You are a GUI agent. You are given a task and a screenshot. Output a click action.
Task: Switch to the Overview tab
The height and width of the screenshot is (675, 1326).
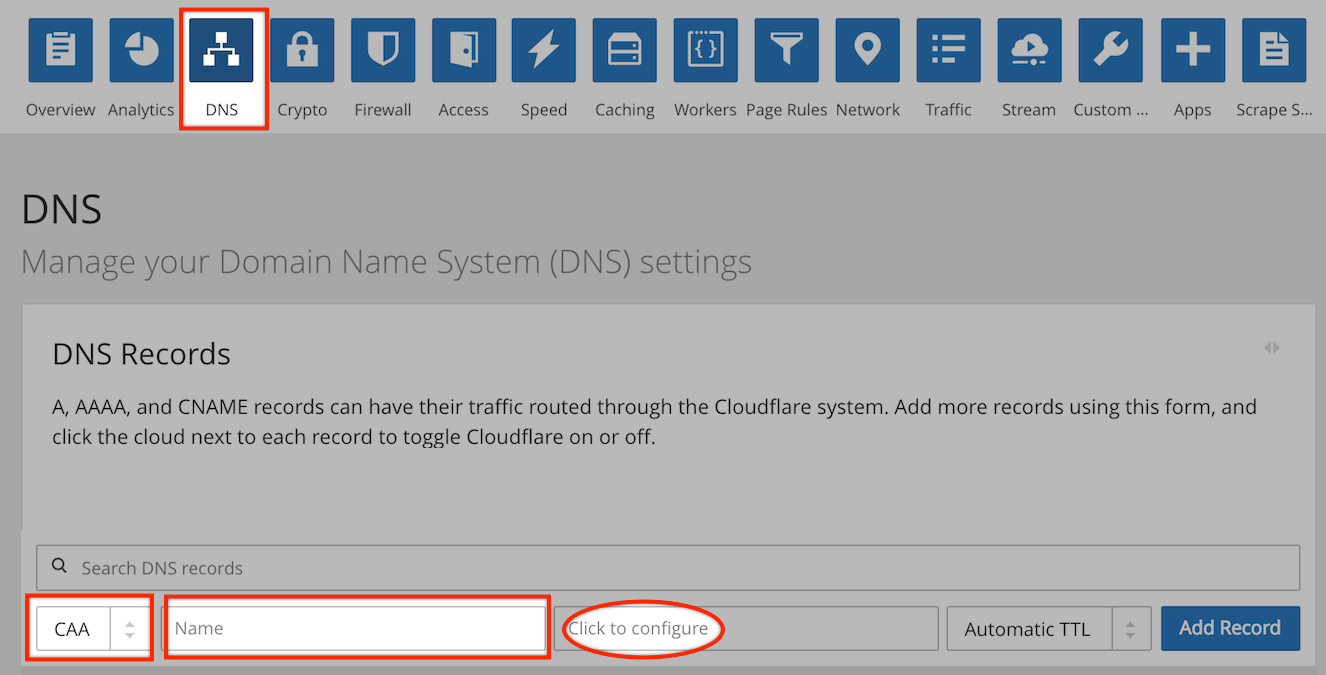(x=60, y=49)
